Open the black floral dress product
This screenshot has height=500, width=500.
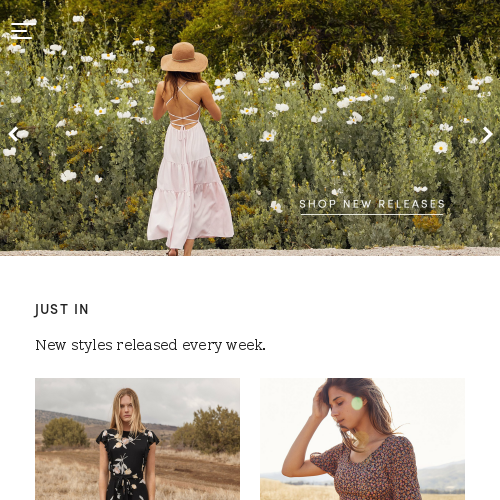[137, 439]
